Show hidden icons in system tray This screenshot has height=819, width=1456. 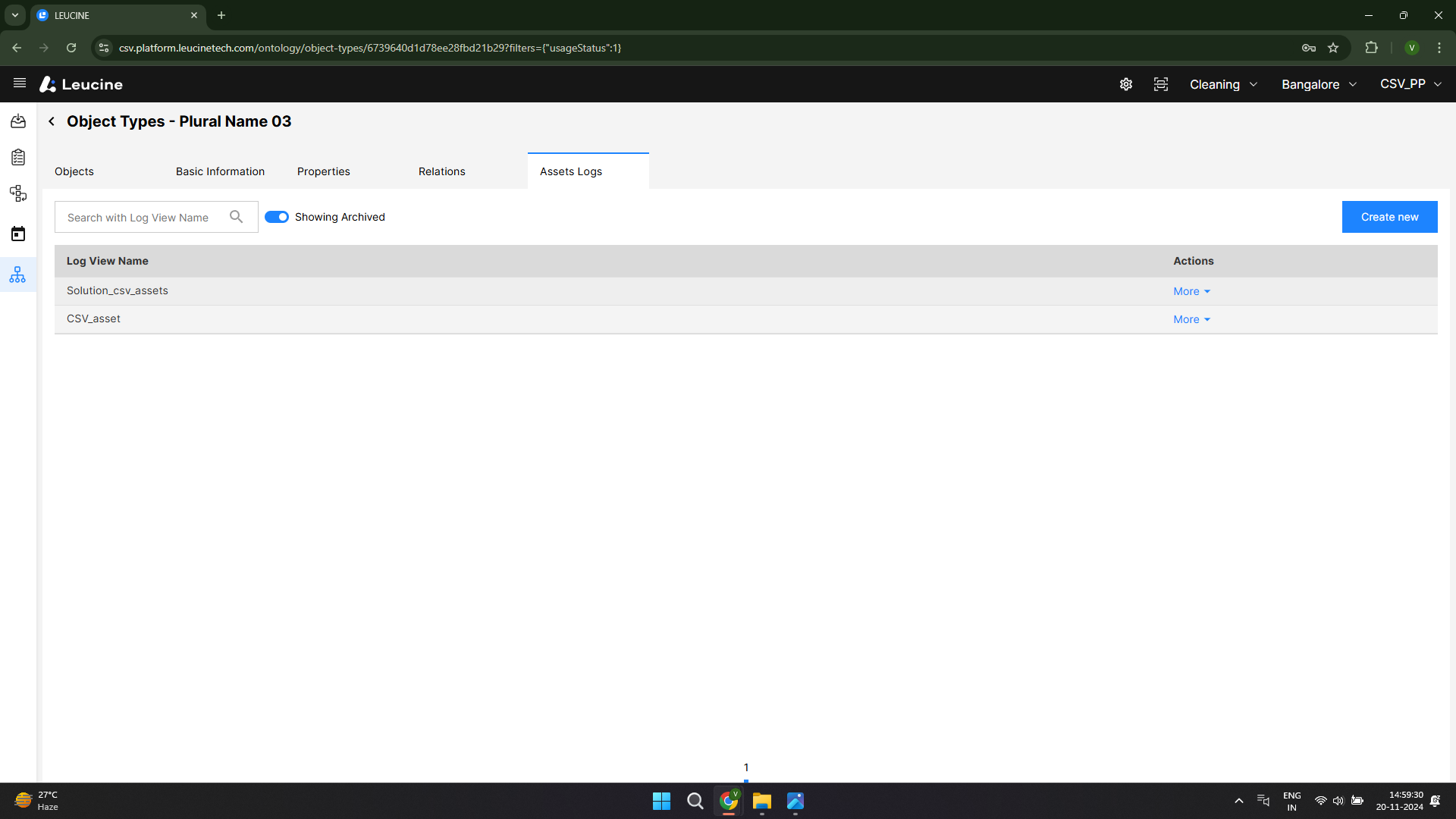[x=1238, y=801]
